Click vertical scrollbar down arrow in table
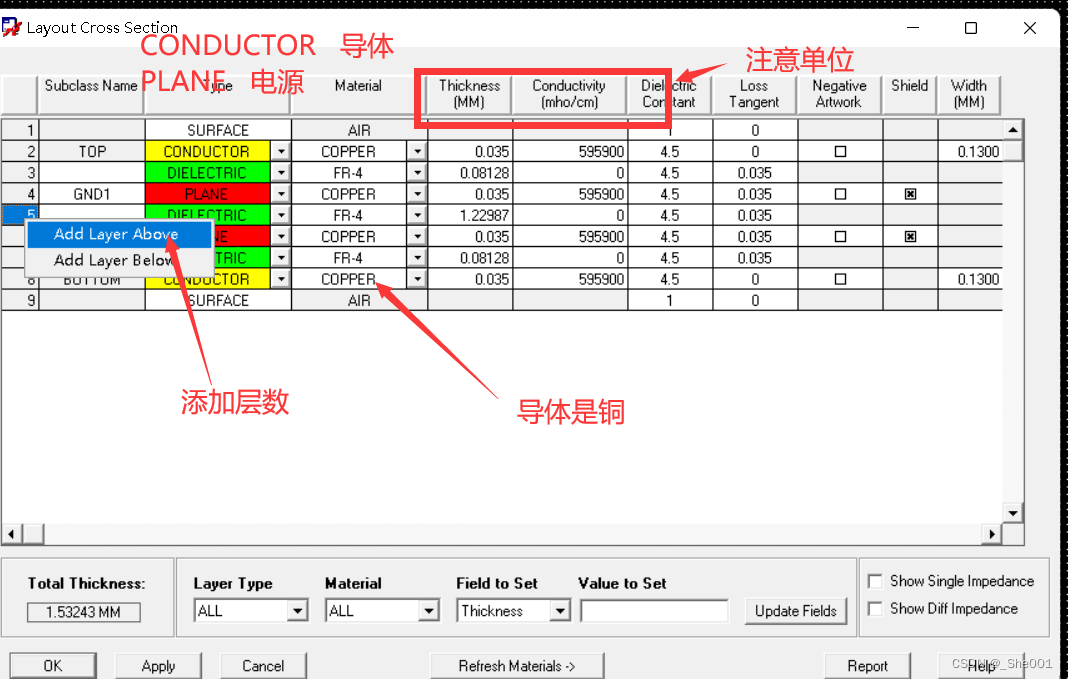Viewport: 1068px width, 679px height. point(1013,513)
